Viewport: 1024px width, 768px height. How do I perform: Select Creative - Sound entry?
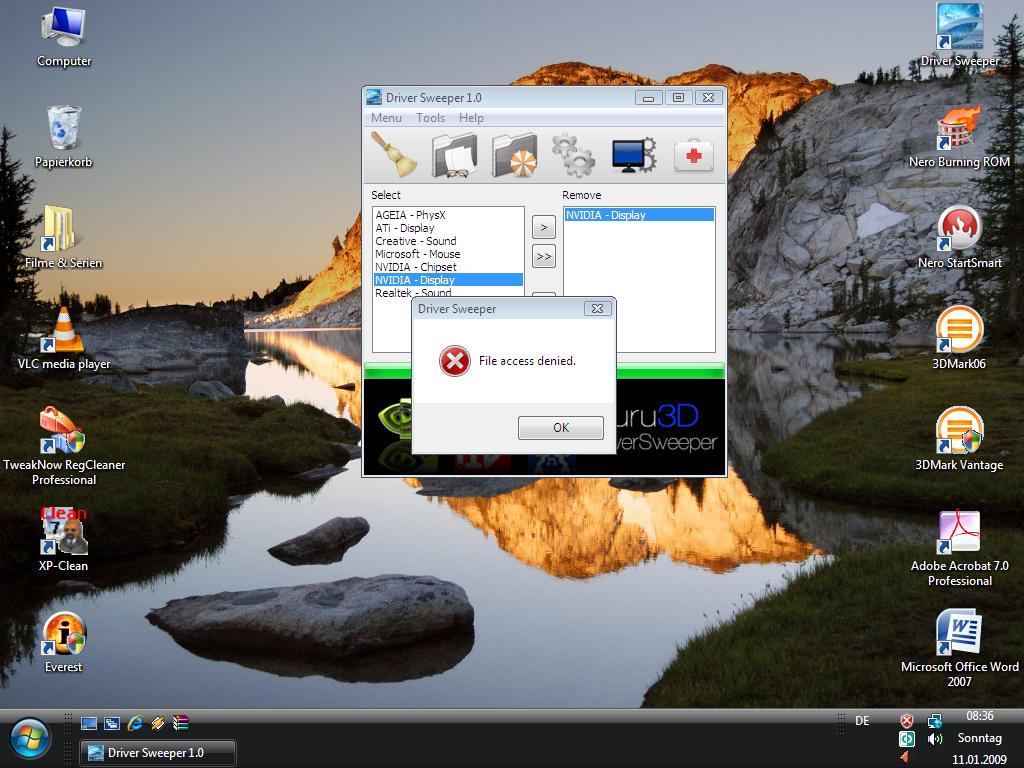point(448,241)
